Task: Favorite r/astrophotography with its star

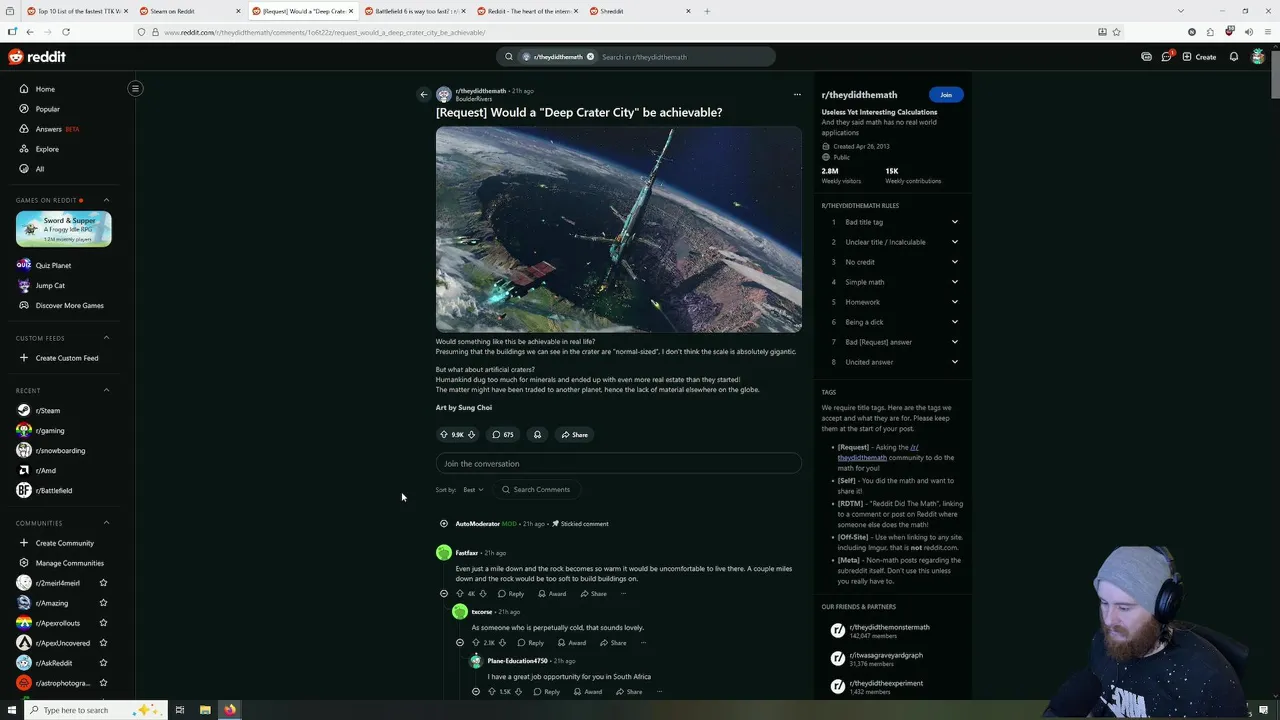Action: pos(103,683)
